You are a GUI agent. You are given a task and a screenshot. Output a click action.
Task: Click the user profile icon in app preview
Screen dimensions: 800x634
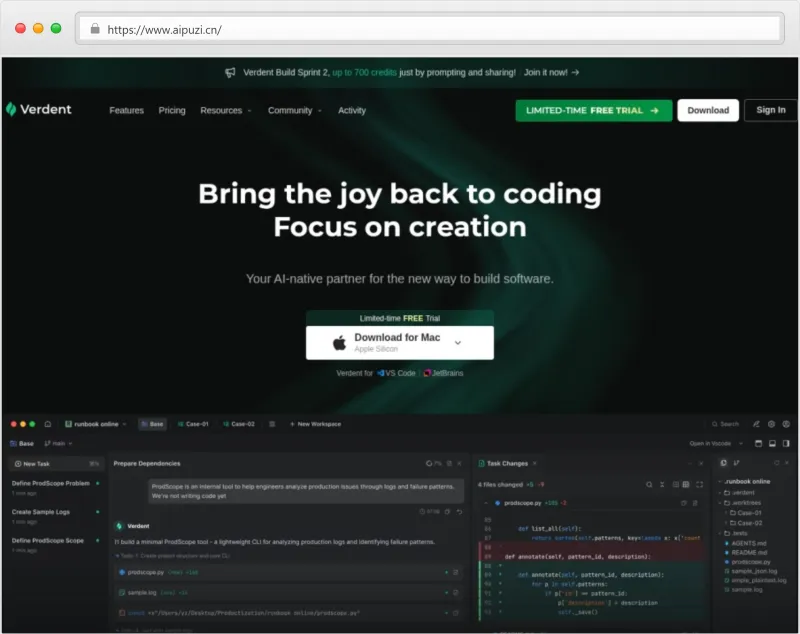click(x=787, y=424)
